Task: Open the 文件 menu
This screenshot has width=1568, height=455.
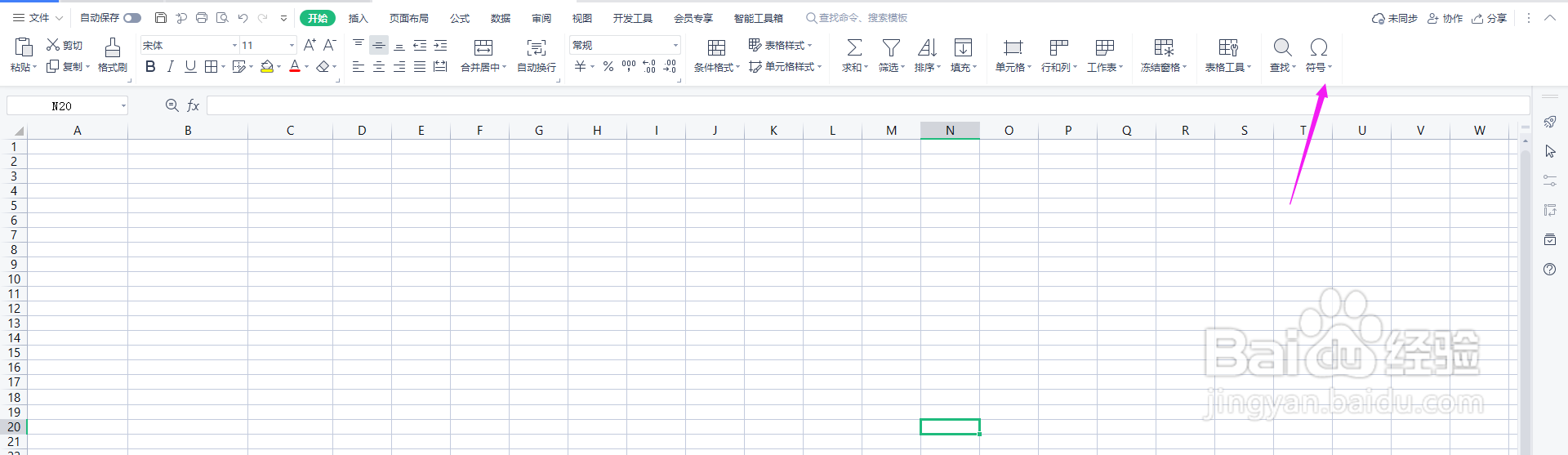Action: 38,18
